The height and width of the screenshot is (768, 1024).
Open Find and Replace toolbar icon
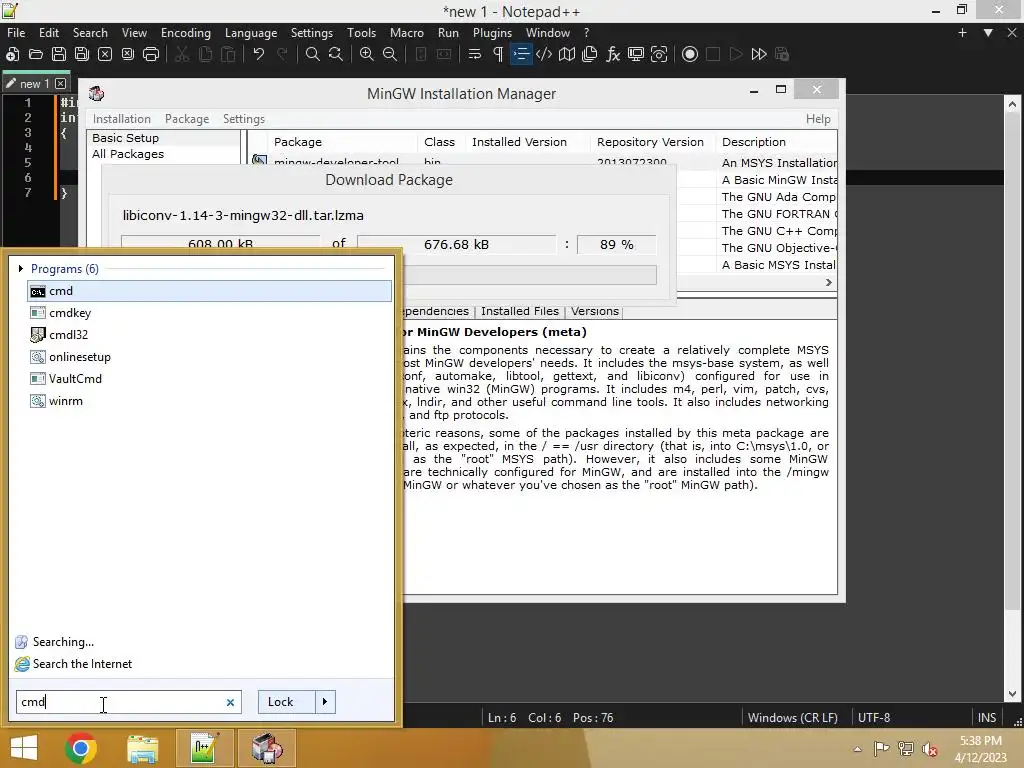coord(336,54)
